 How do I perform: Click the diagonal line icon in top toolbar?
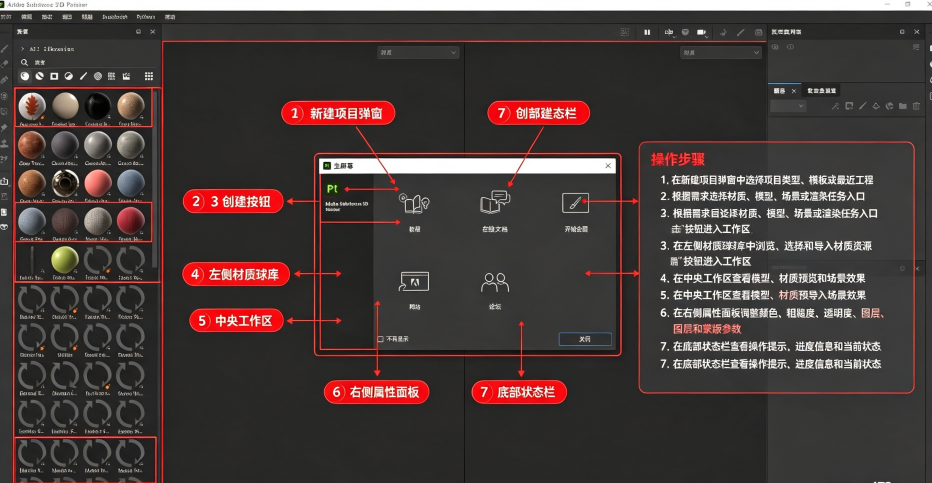(x=741, y=33)
